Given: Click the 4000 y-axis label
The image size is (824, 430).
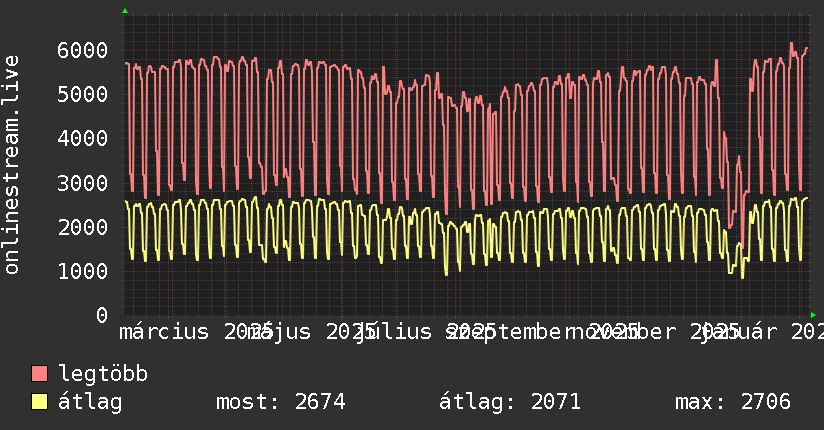Looking at the screenshot, I should (83, 139).
